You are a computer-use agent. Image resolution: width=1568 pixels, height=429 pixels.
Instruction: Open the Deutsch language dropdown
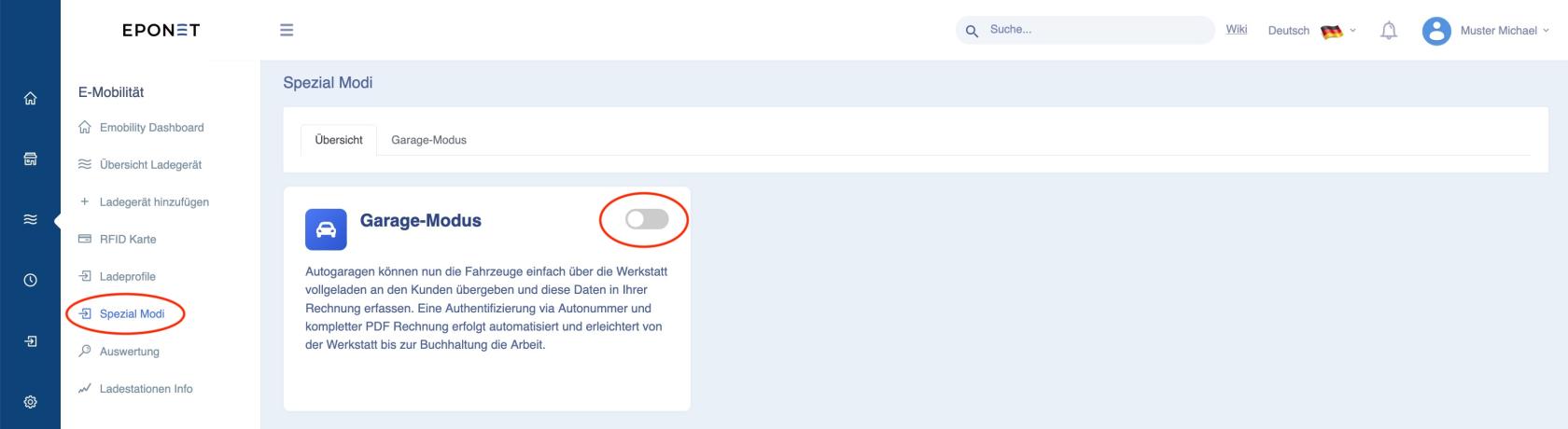tap(1311, 31)
